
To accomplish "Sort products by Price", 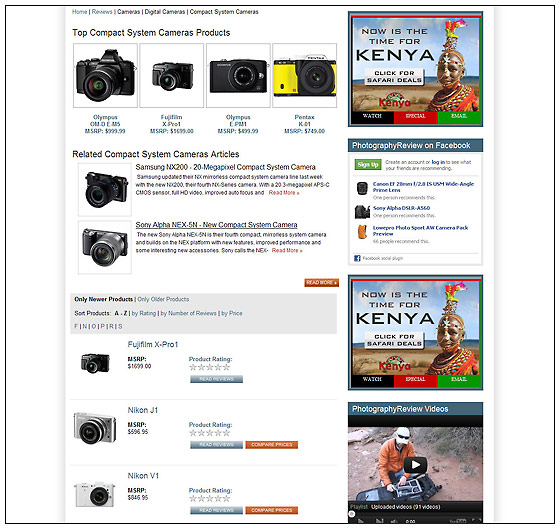I will 232,313.
